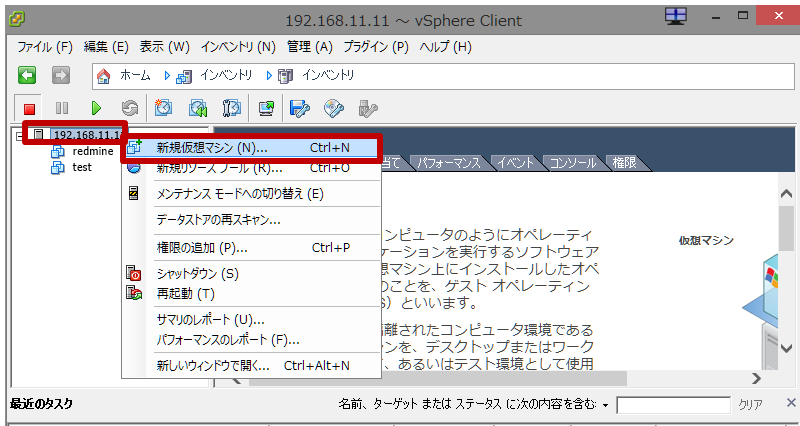Open the インベントリ (N) menu

tap(238, 47)
